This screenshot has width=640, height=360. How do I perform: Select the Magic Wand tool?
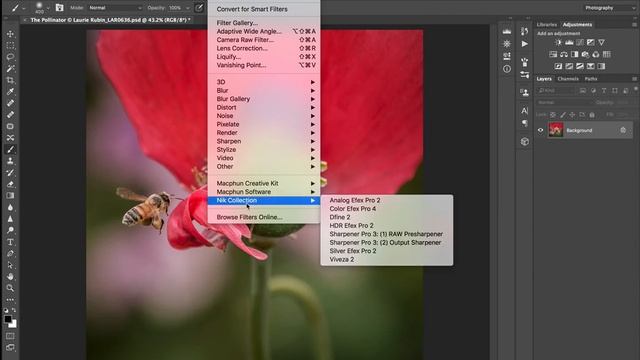click(x=10, y=69)
